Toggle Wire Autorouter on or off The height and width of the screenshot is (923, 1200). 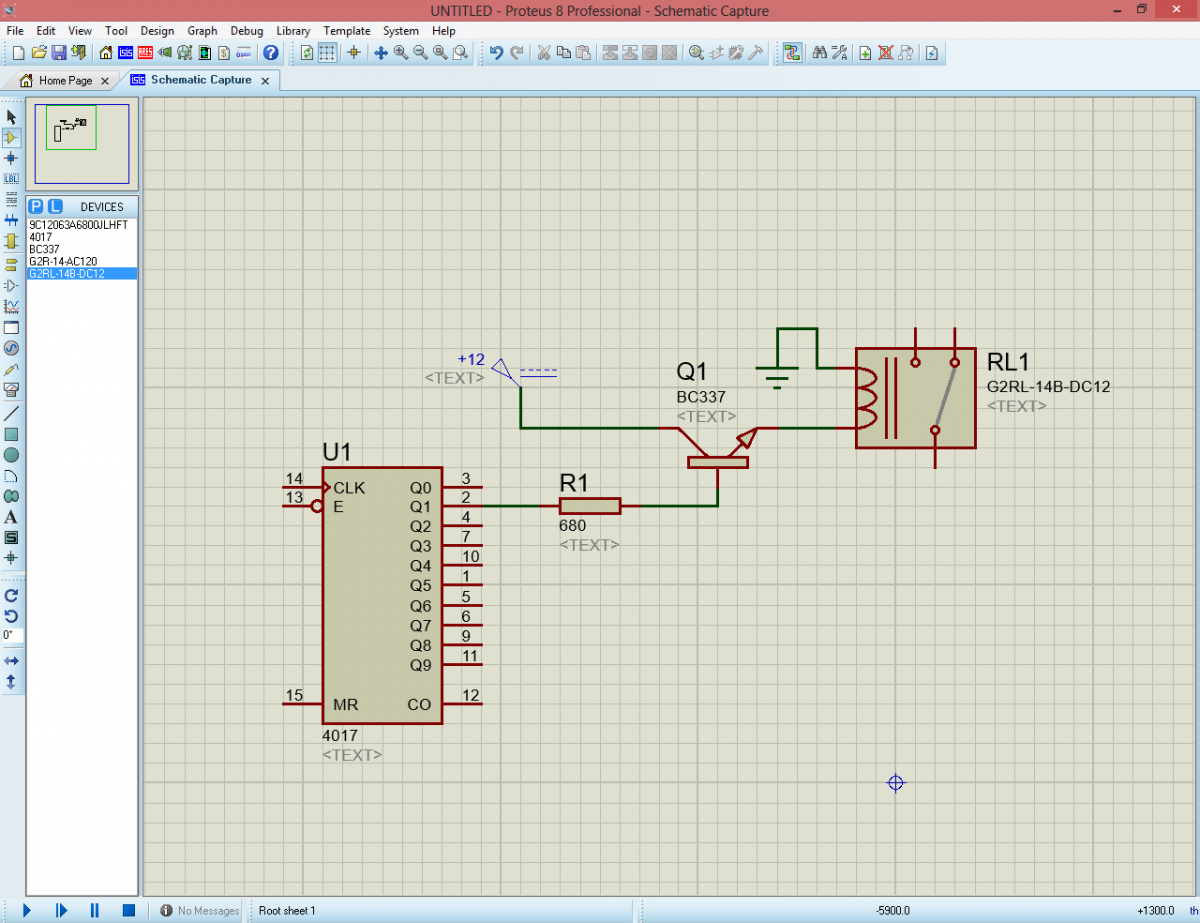[792, 53]
